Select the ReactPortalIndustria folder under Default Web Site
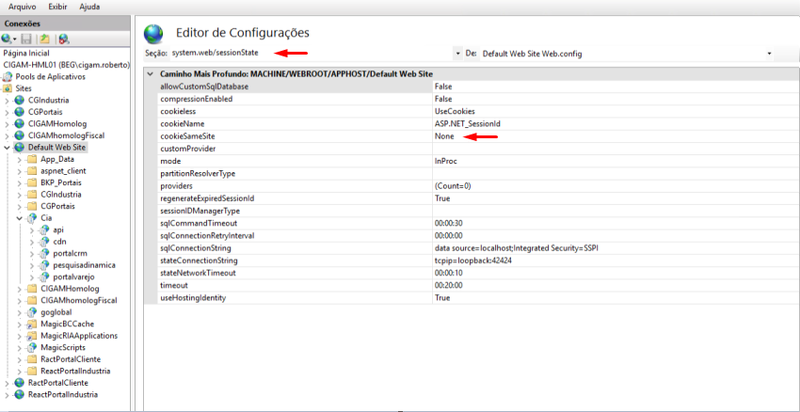The width and height of the screenshot is (800, 412). coord(75,371)
